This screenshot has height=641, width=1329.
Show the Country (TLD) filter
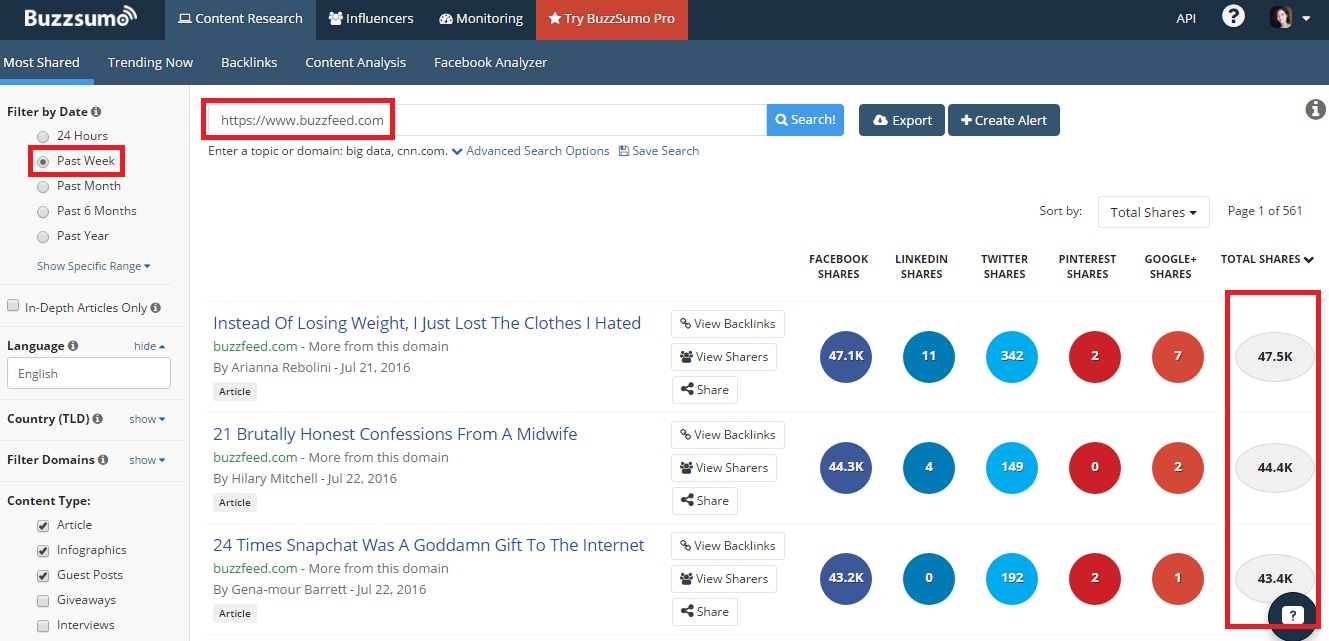[147, 419]
